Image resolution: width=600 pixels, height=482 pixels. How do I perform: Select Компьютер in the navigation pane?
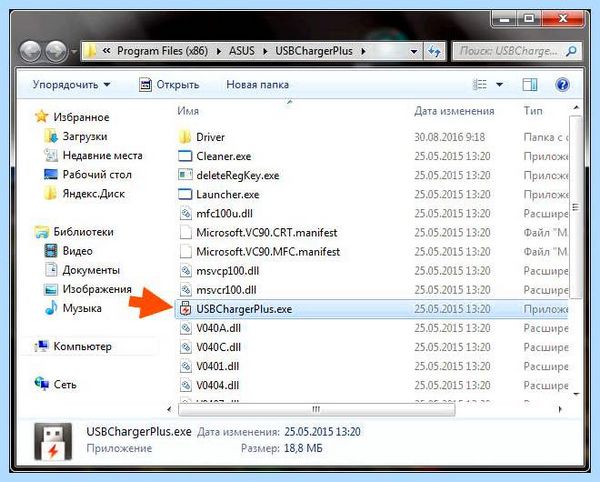(x=83, y=347)
